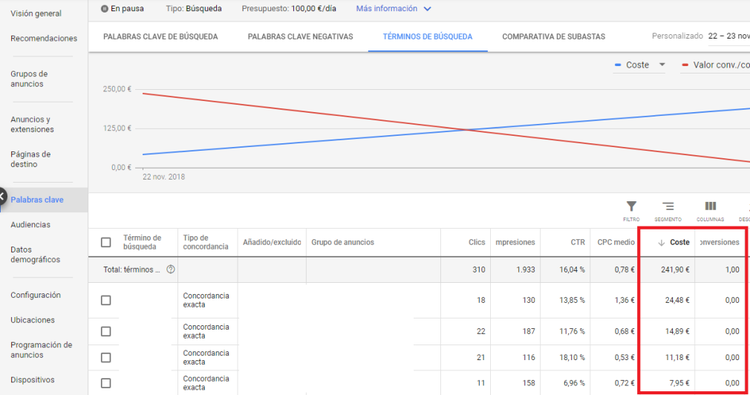Click the cost cell 24,48 €
The width and height of the screenshot is (750, 395).
pyautogui.click(x=677, y=300)
